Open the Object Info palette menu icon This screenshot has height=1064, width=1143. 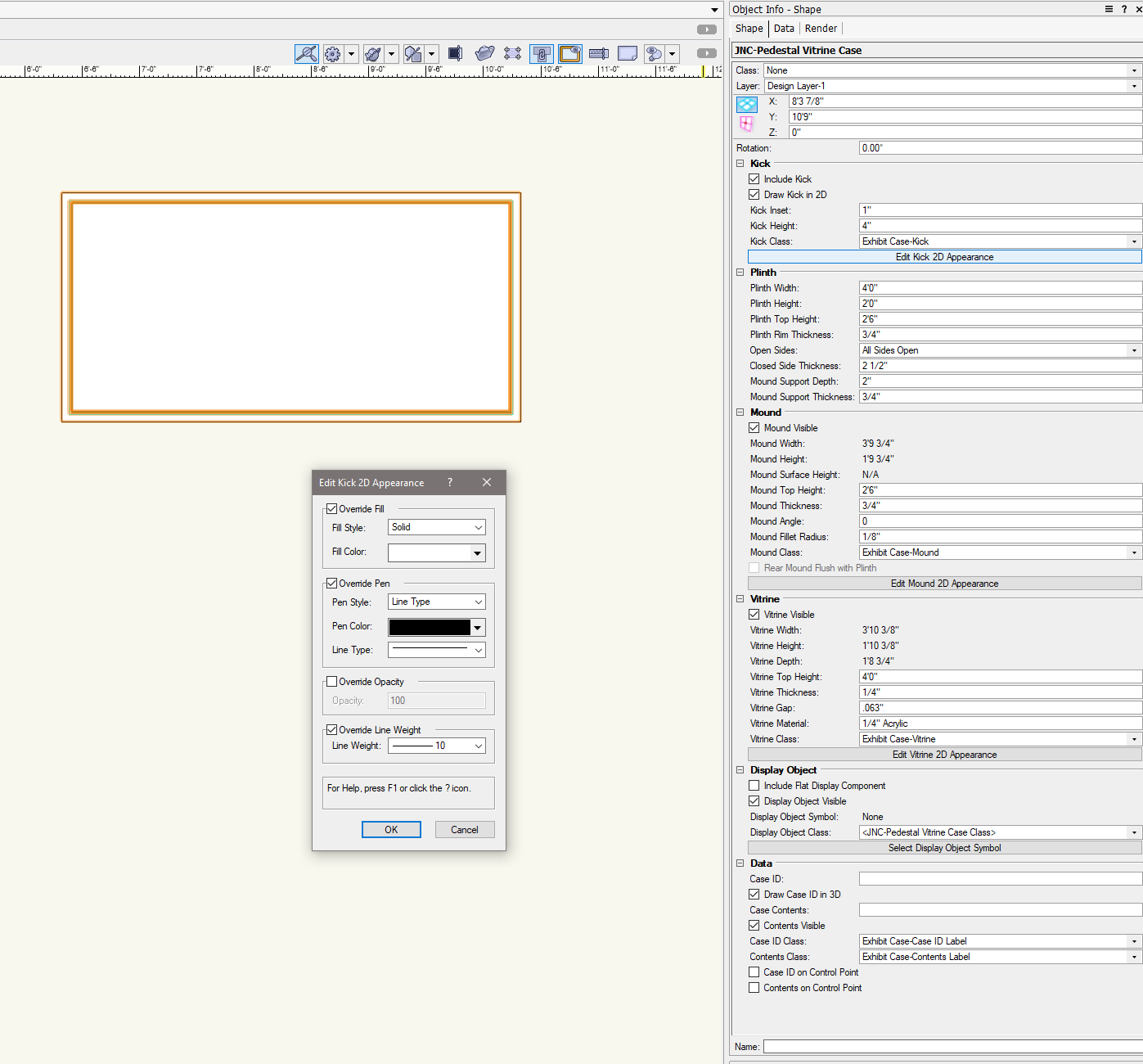click(x=1109, y=9)
